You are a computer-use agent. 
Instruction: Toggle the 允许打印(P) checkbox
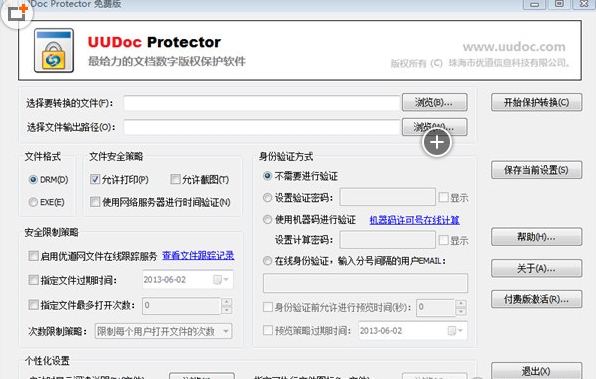[x=95, y=179]
